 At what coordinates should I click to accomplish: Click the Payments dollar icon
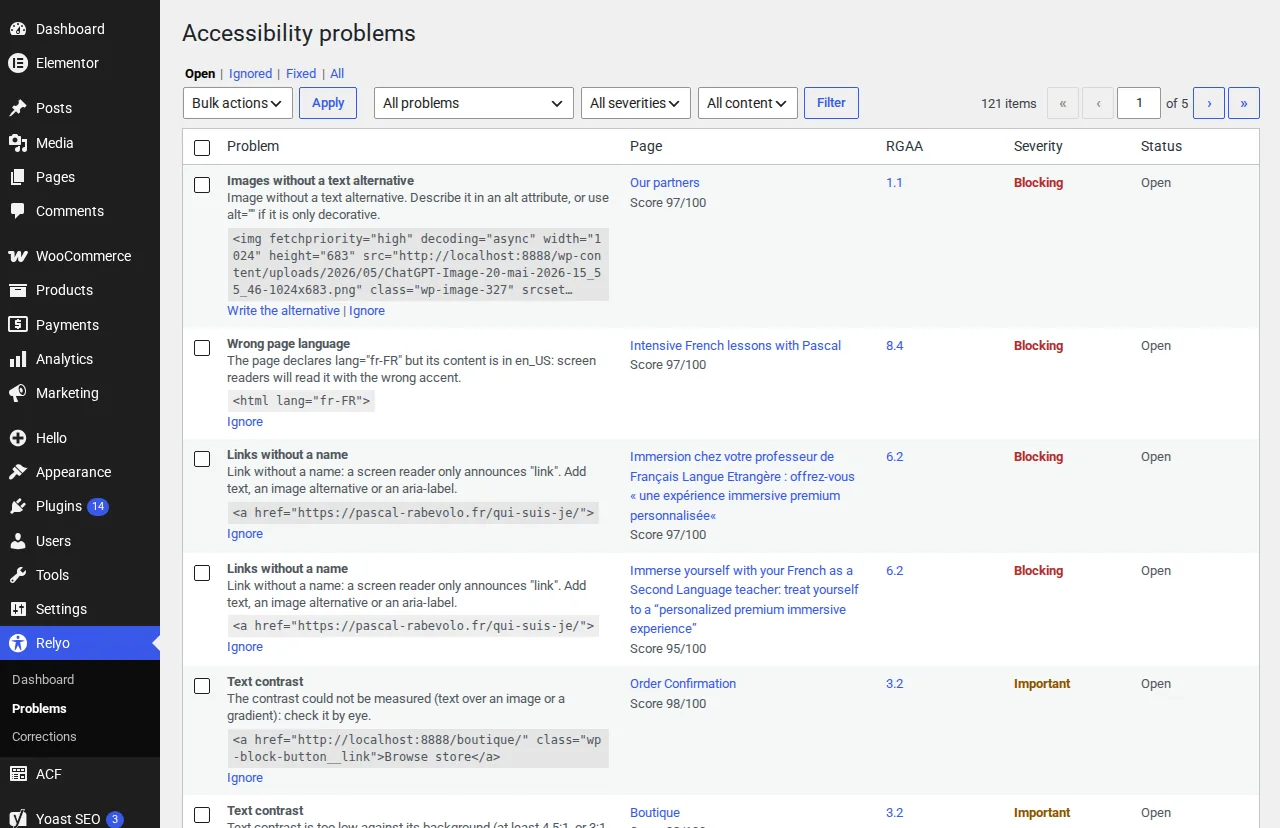[x=18, y=325]
